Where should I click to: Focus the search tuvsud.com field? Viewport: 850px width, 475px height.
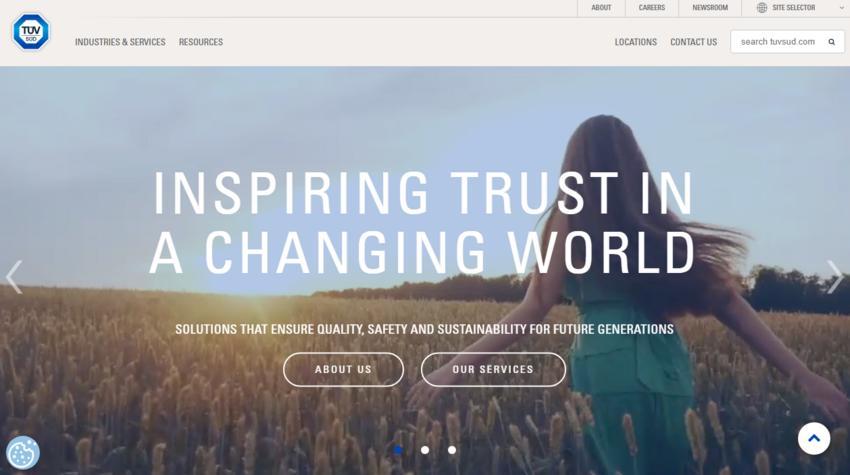[778, 42]
